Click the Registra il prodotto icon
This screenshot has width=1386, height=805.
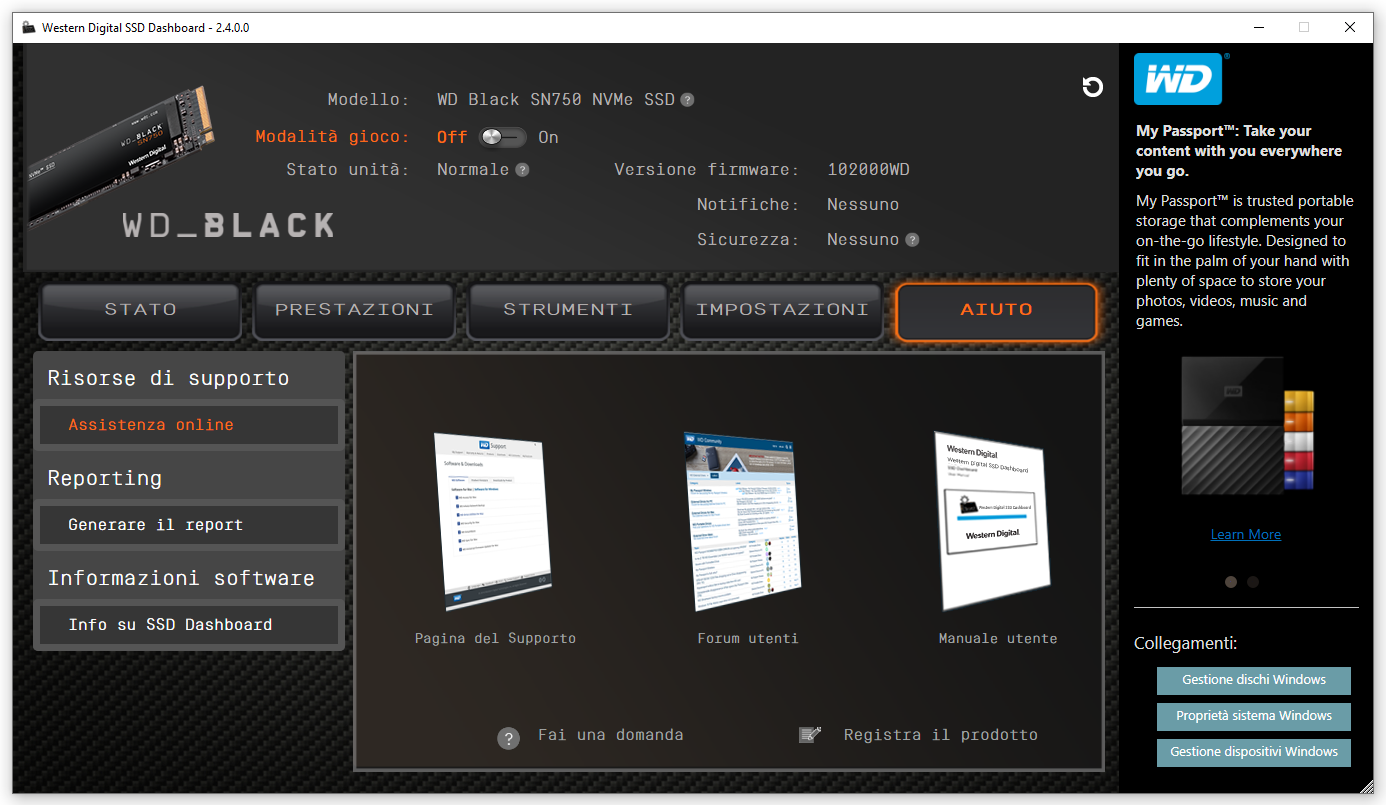pos(810,735)
